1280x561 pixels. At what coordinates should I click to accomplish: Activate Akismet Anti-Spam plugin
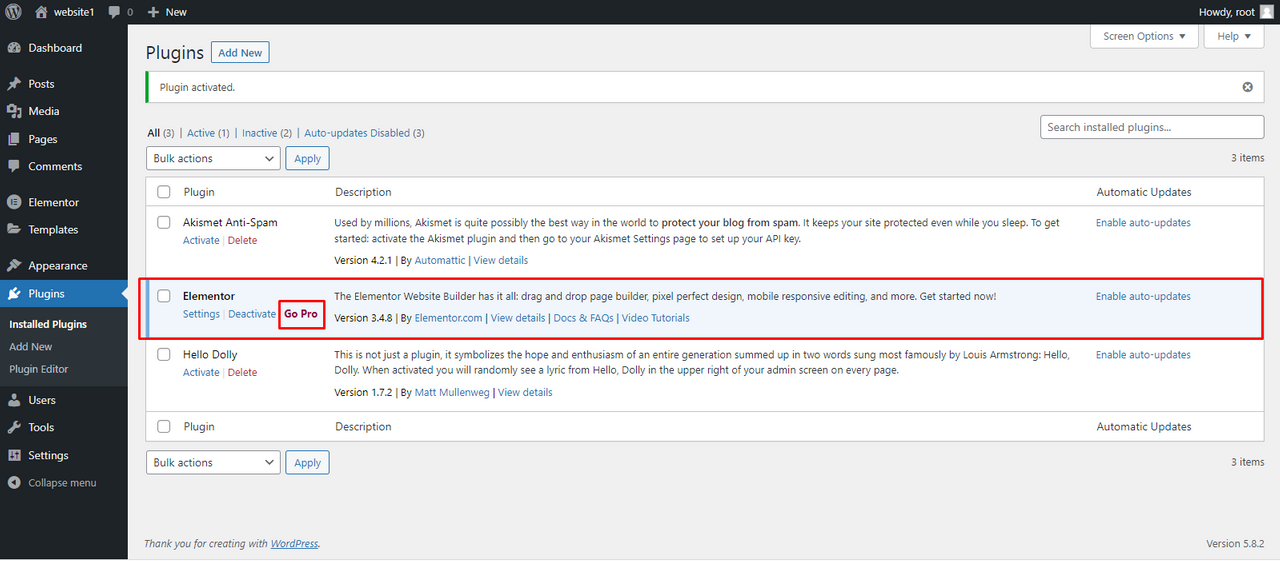(x=201, y=240)
